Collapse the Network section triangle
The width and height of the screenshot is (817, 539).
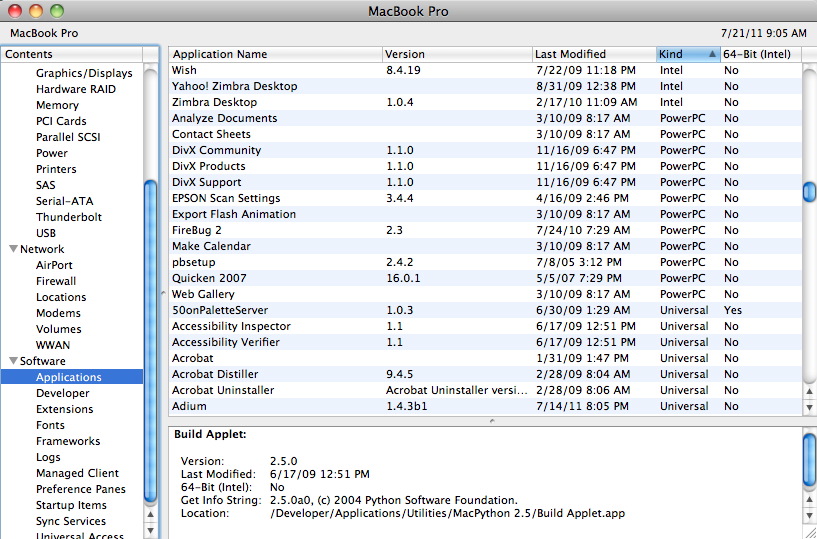click(14, 249)
